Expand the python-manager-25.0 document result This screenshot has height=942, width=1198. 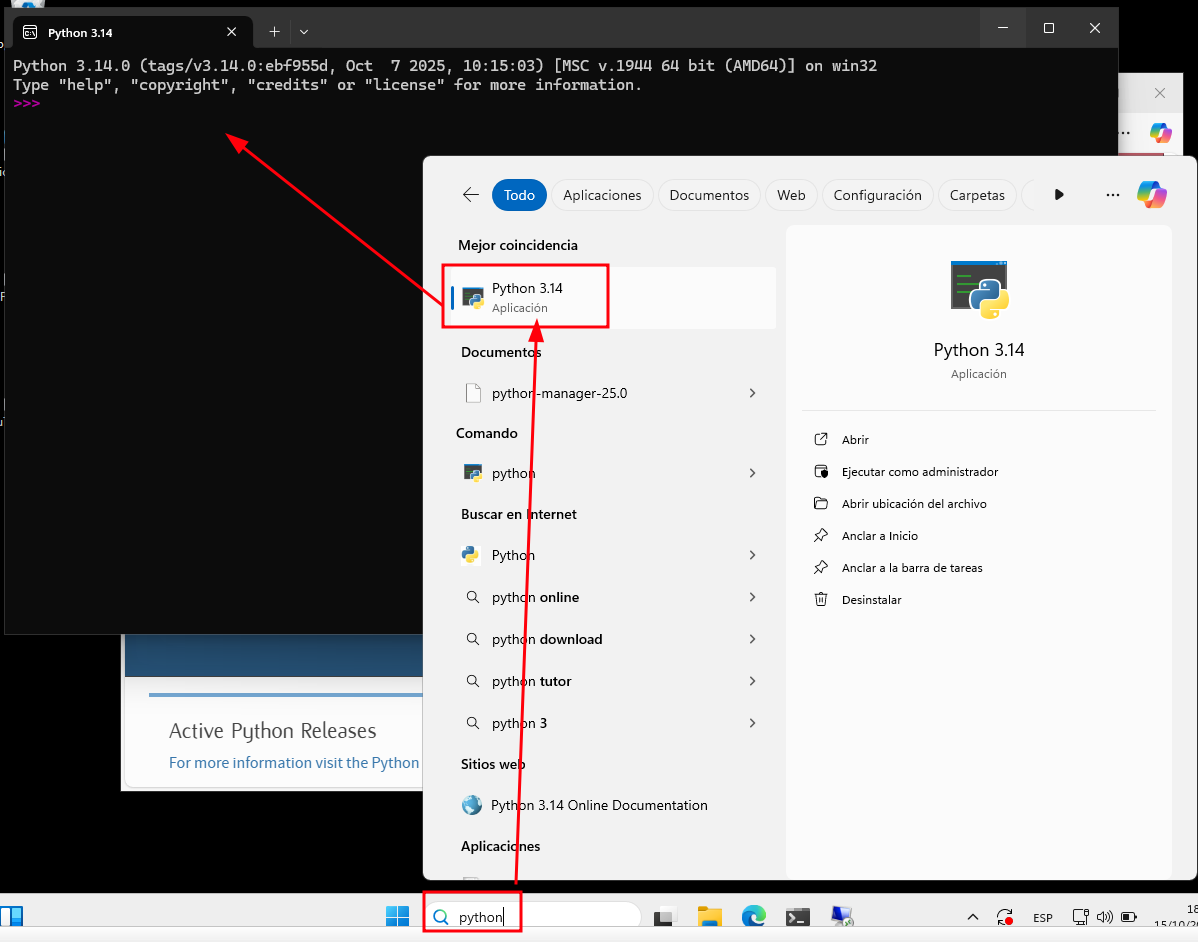[x=752, y=393]
